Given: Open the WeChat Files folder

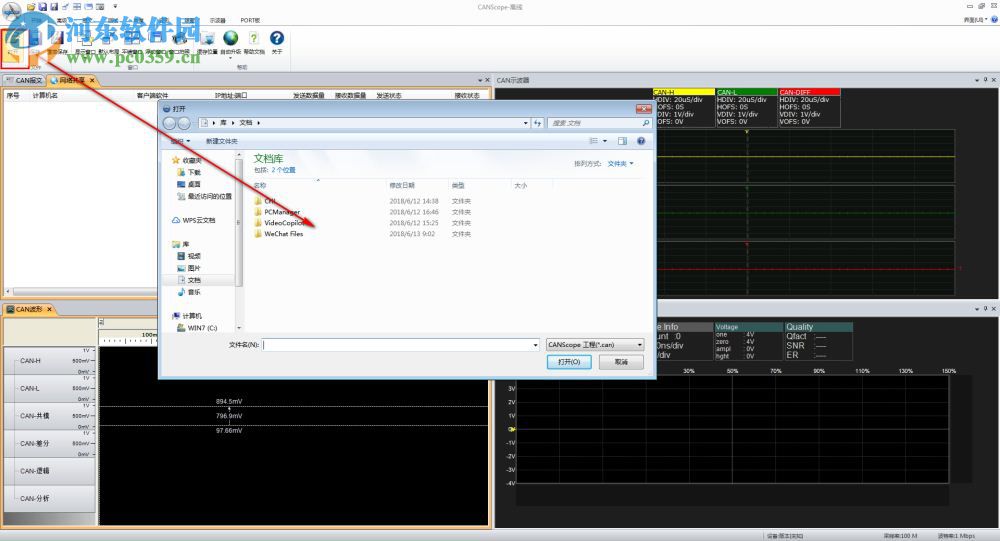Looking at the screenshot, I should [x=283, y=234].
